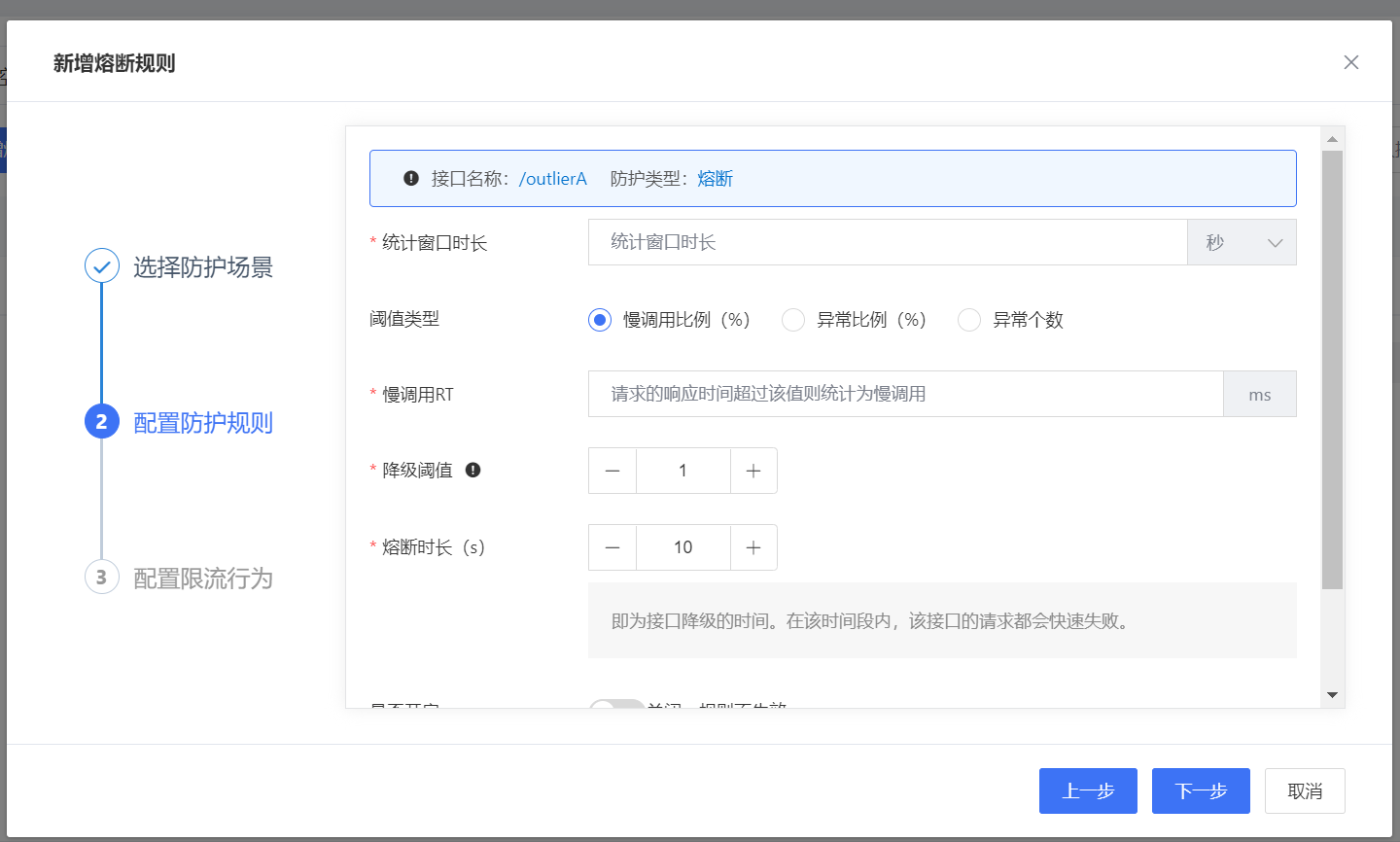Click the 阈值类型 label
Image resolution: width=1400 pixels, height=842 pixels.
(x=404, y=319)
